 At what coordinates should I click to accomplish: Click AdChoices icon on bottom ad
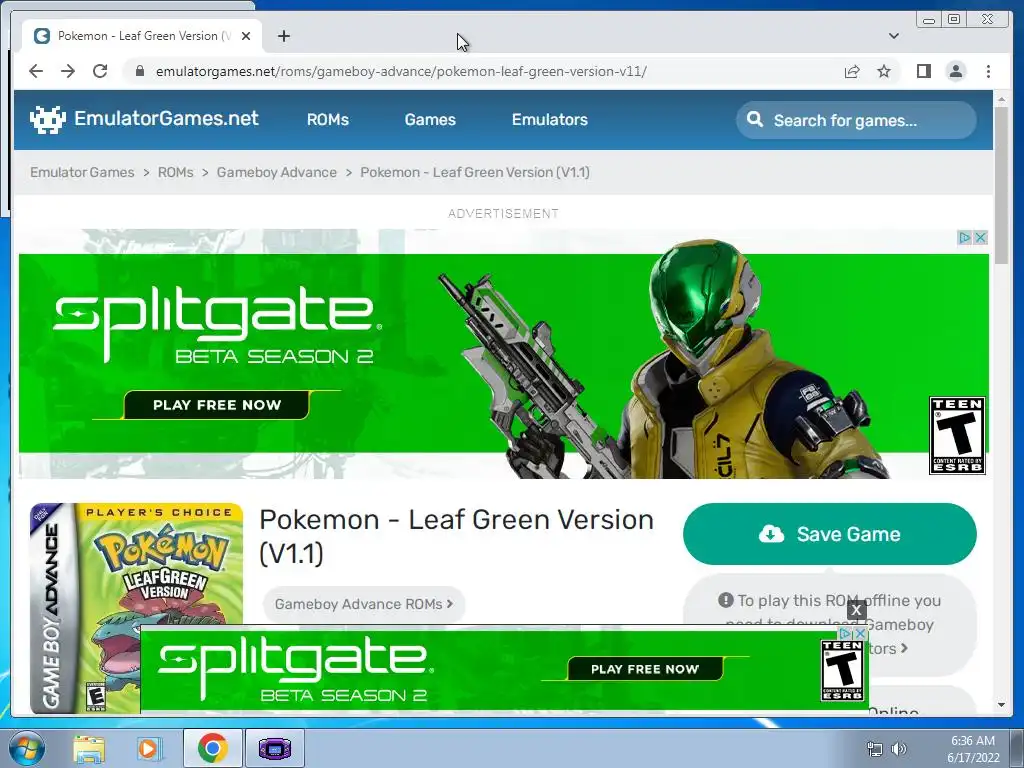point(845,633)
